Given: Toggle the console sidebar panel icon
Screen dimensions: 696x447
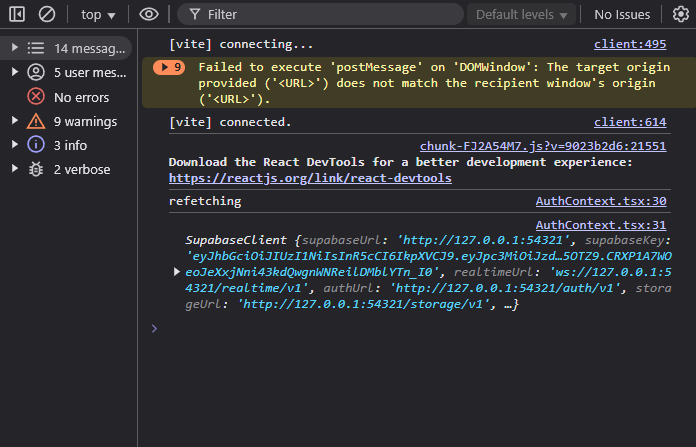Looking at the screenshot, I should click(17, 14).
